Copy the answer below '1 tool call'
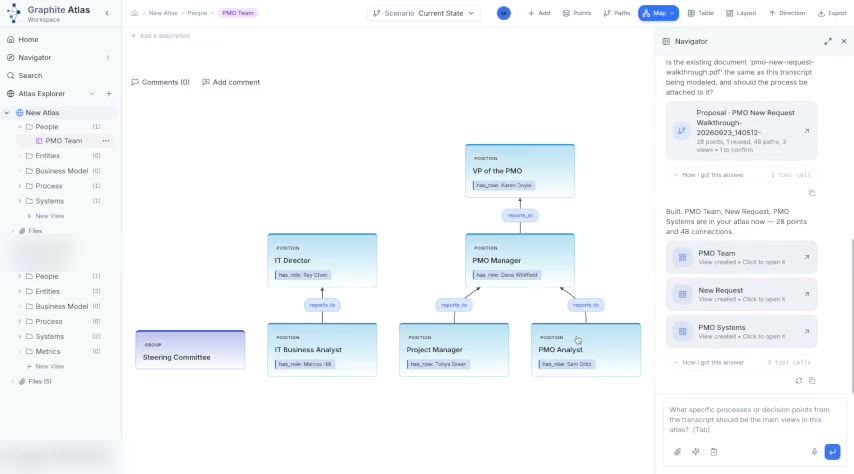This screenshot has width=854, height=474. point(812,193)
